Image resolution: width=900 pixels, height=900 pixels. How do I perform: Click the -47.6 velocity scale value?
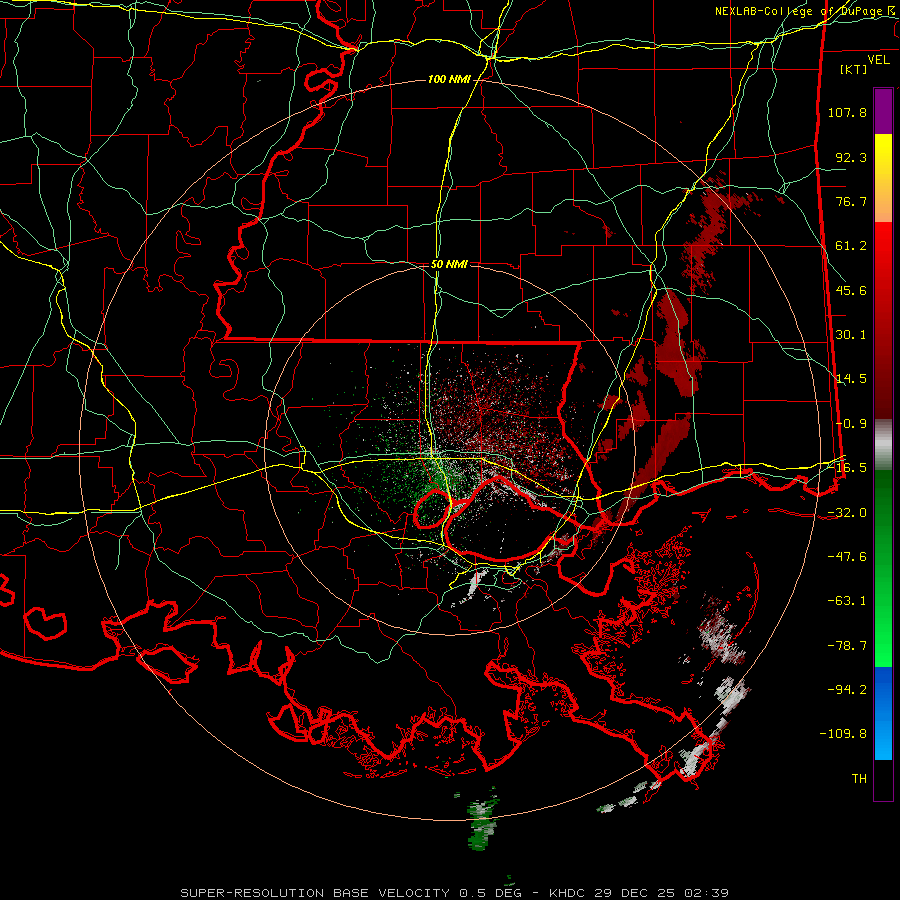coord(847,557)
